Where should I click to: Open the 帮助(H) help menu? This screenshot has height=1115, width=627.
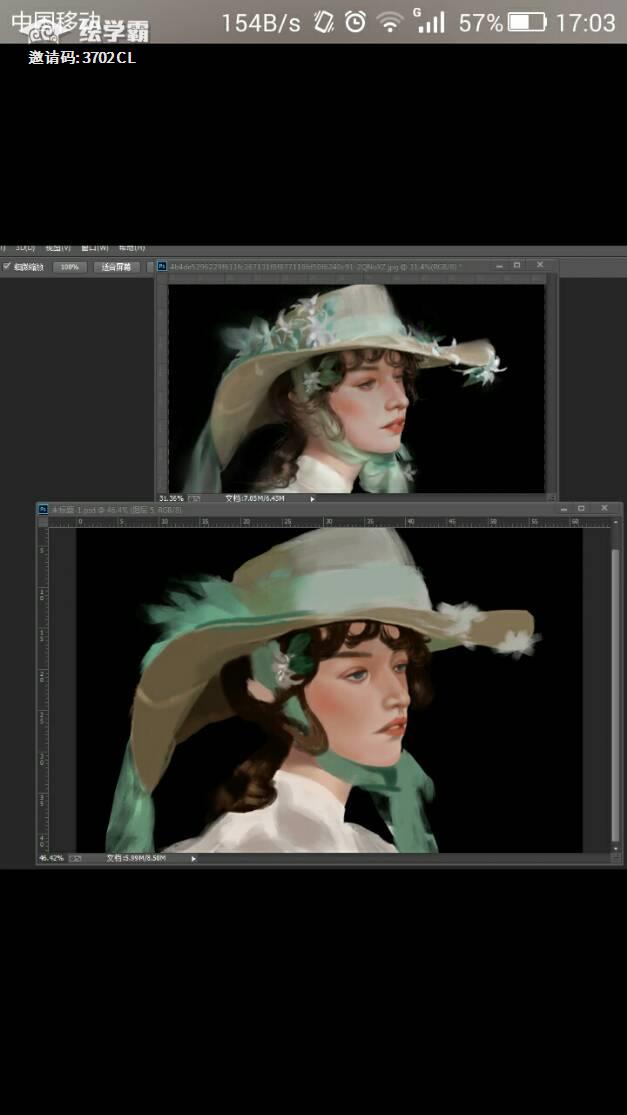pyautogui.click(x=132, y=248)
